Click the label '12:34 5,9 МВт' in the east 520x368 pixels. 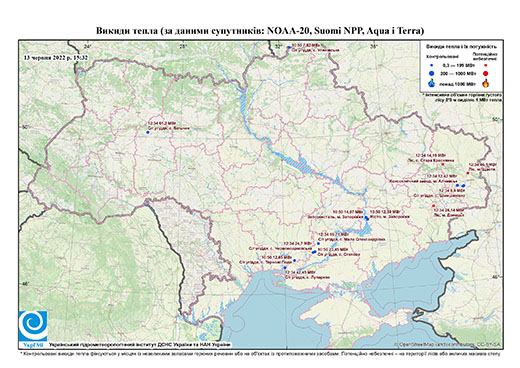[x=451, y=190]
